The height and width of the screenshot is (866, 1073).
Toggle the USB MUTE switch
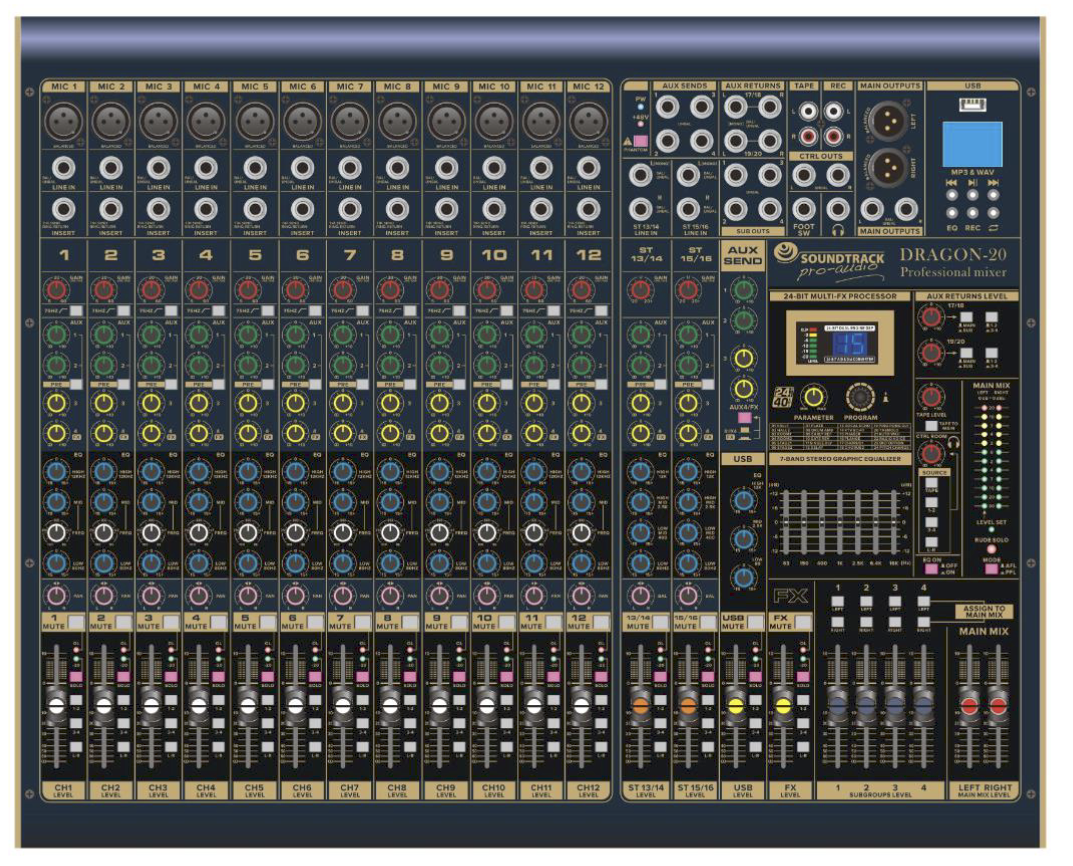click(755, 622)
